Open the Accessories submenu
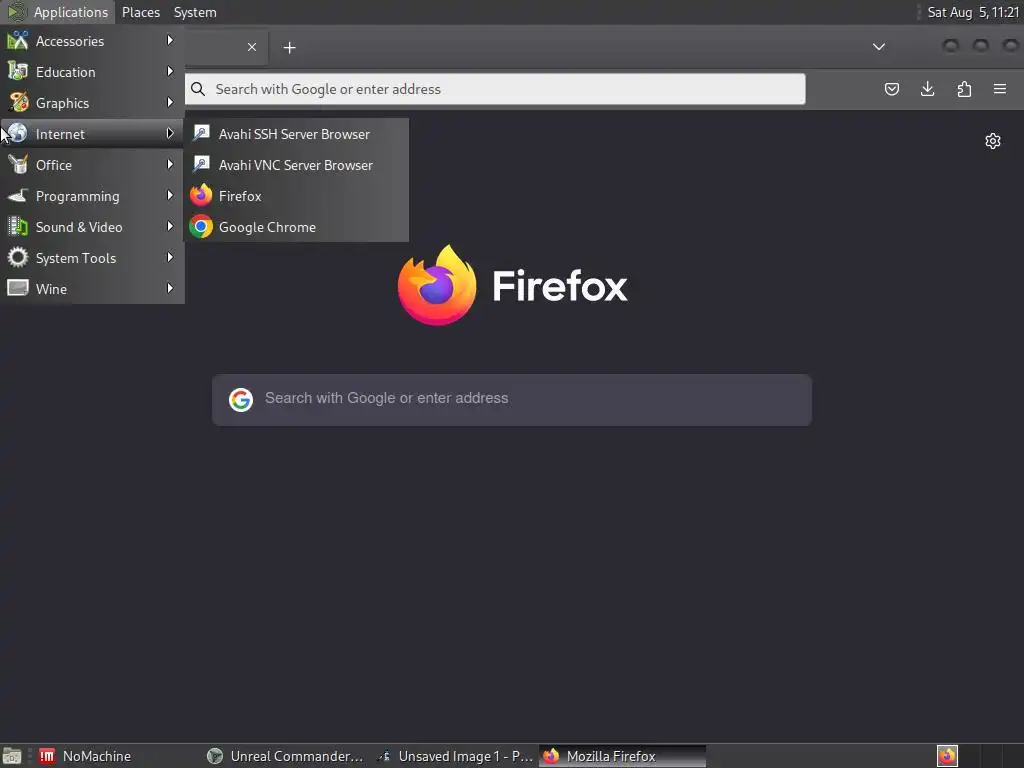The width and height of the screenshot is (1024, 768). click(x=92, y=41)
